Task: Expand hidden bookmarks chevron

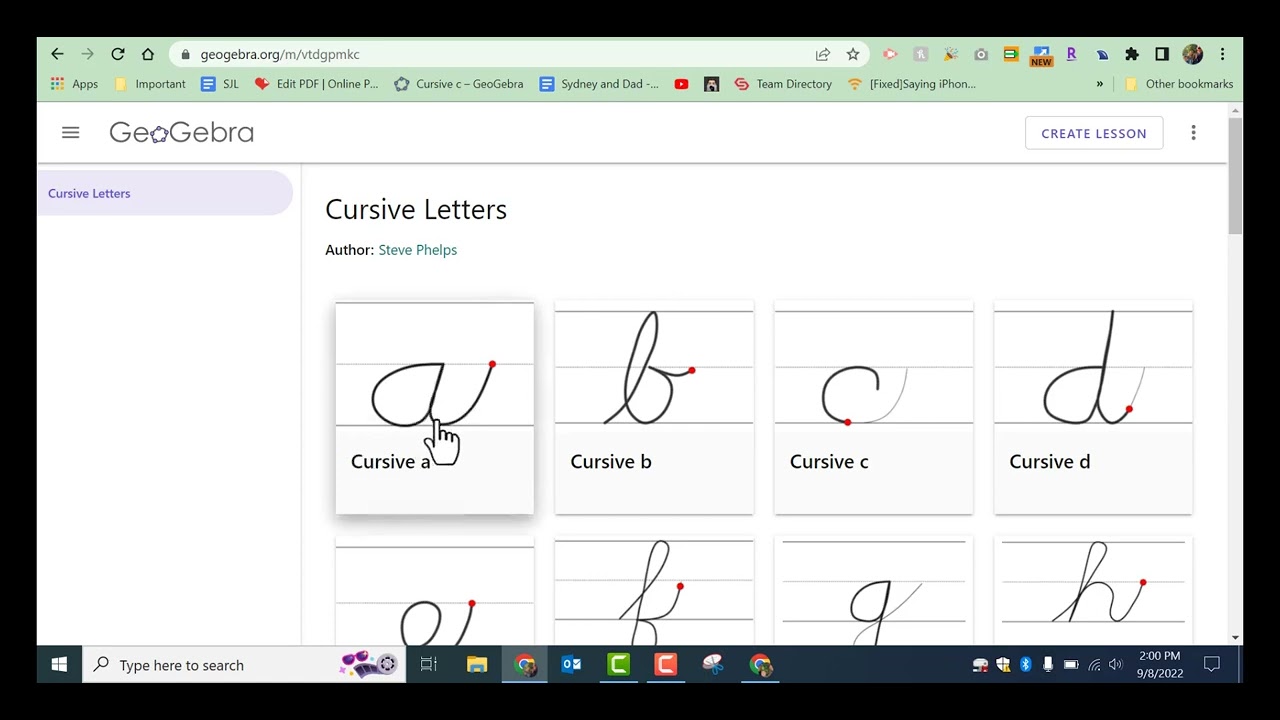Action: point(1099,84)
